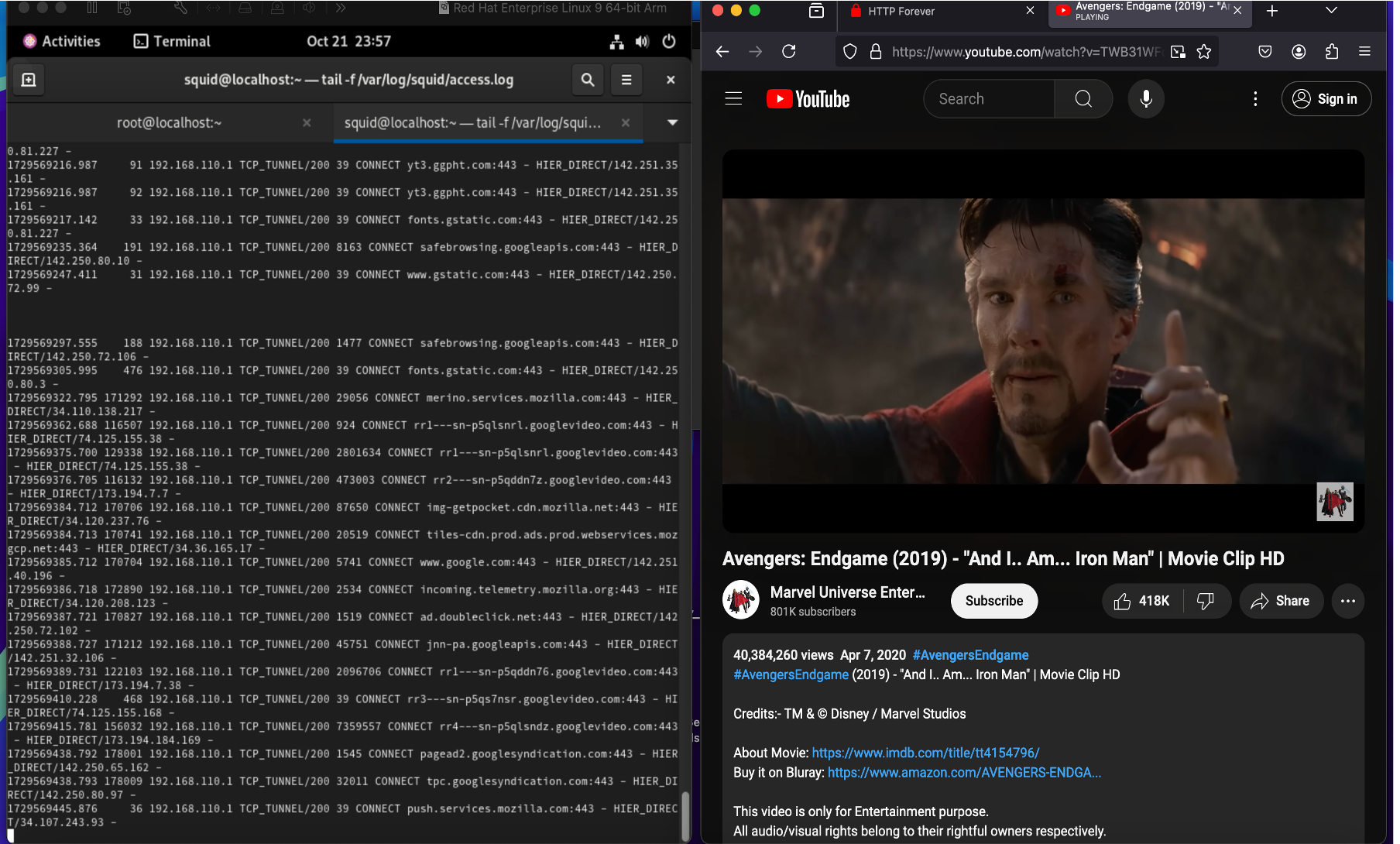Dislike the Avengers Endgame video
The height and width of the screenshot is (844, 1400).
(1206, 601)
